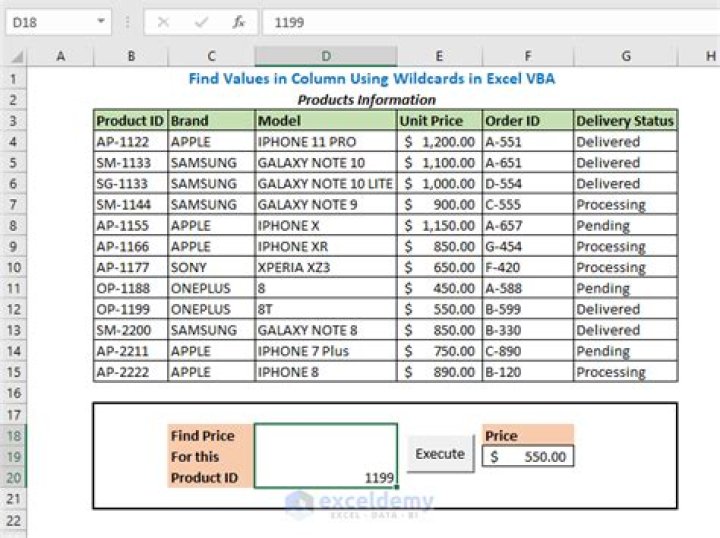Click cell AP-1122
This screenshot has width=720, height=538.
click(130, 142)
